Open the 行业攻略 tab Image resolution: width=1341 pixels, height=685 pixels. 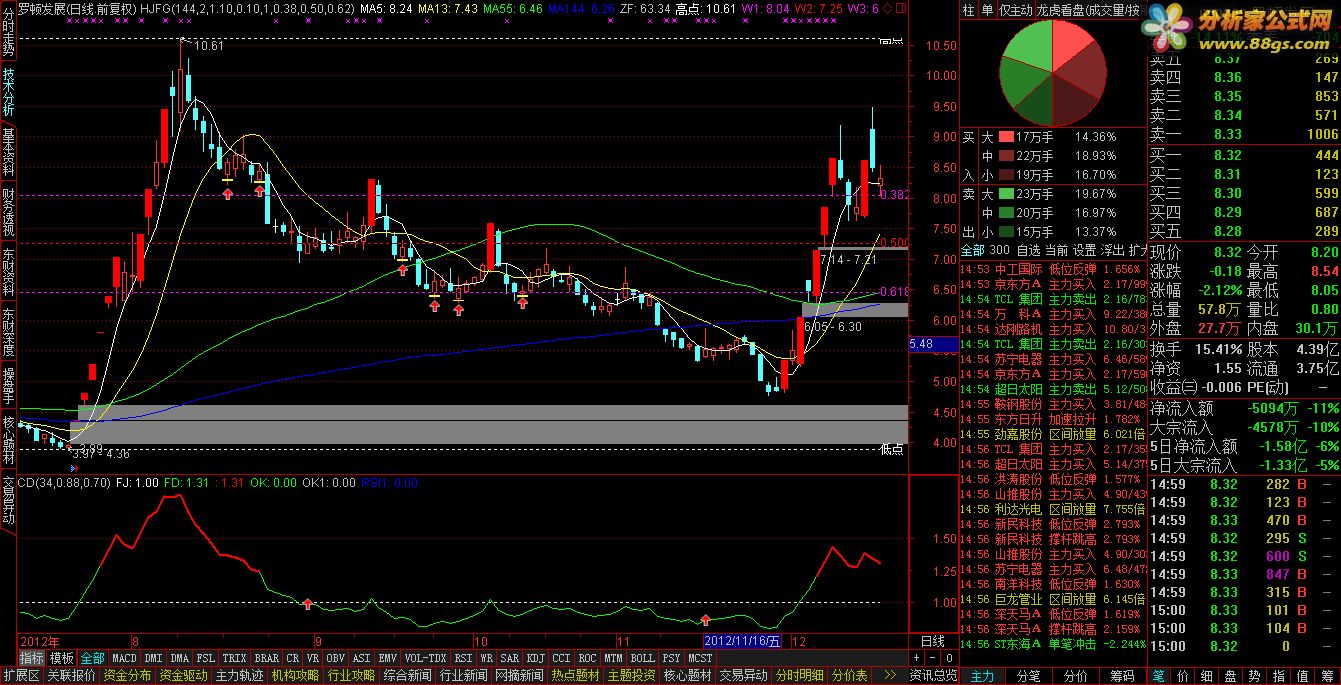click(x=351, y=676)
